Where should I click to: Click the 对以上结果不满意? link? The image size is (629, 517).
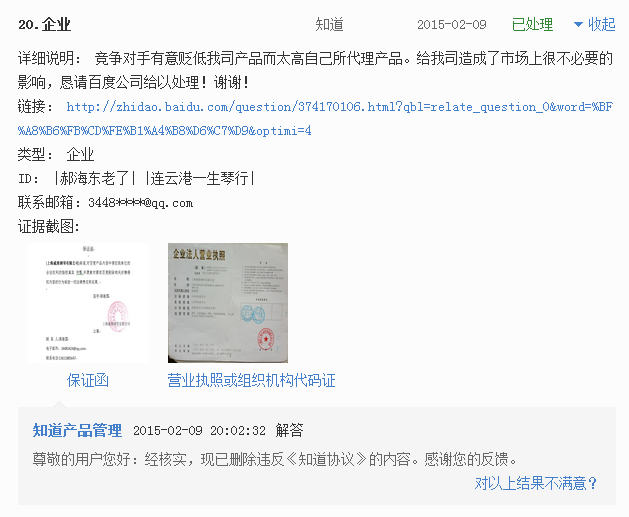coord(536,483)
